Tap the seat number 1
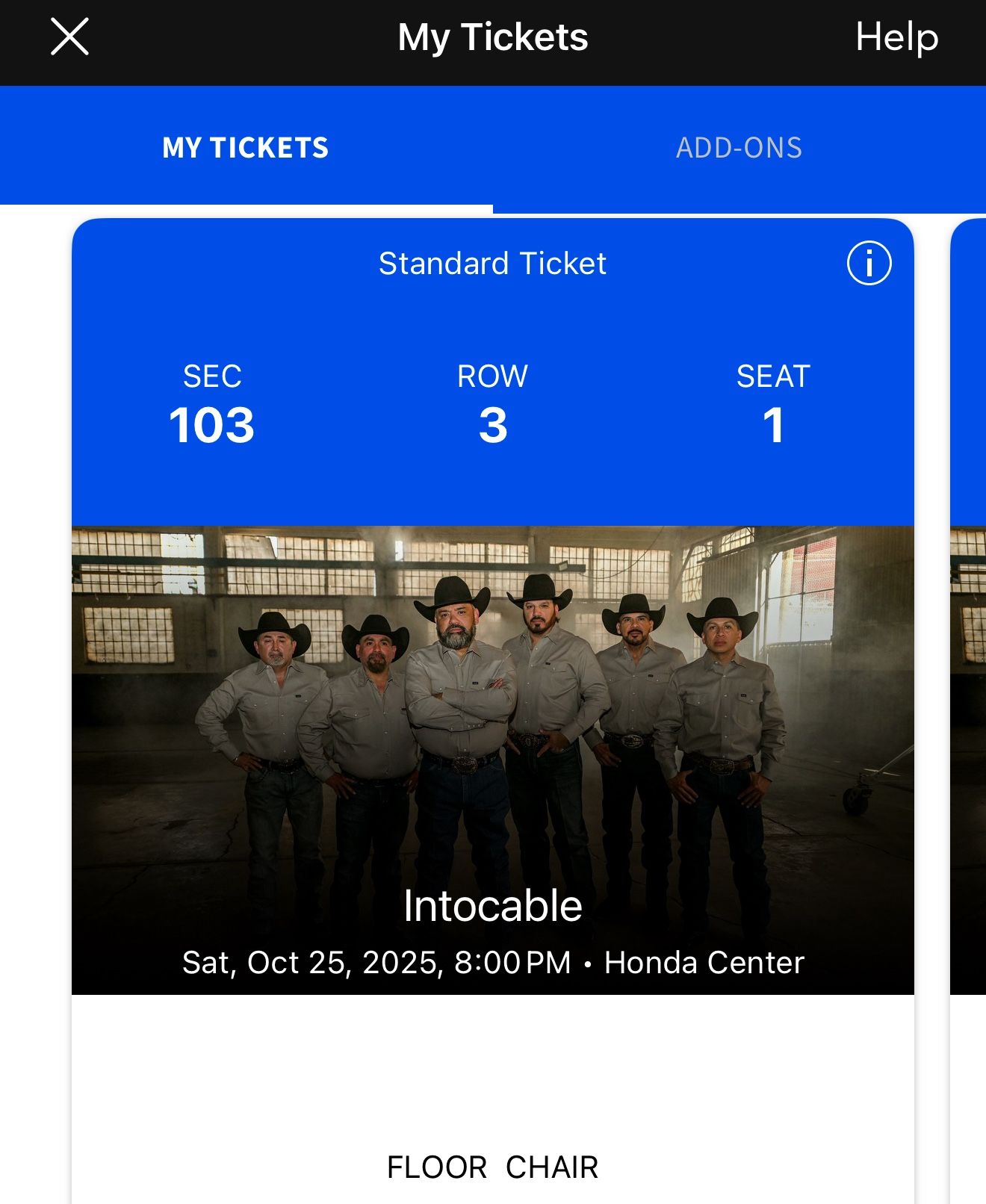Image resolution: width=986 pixels, height=1204 pixels. point(773,426)
